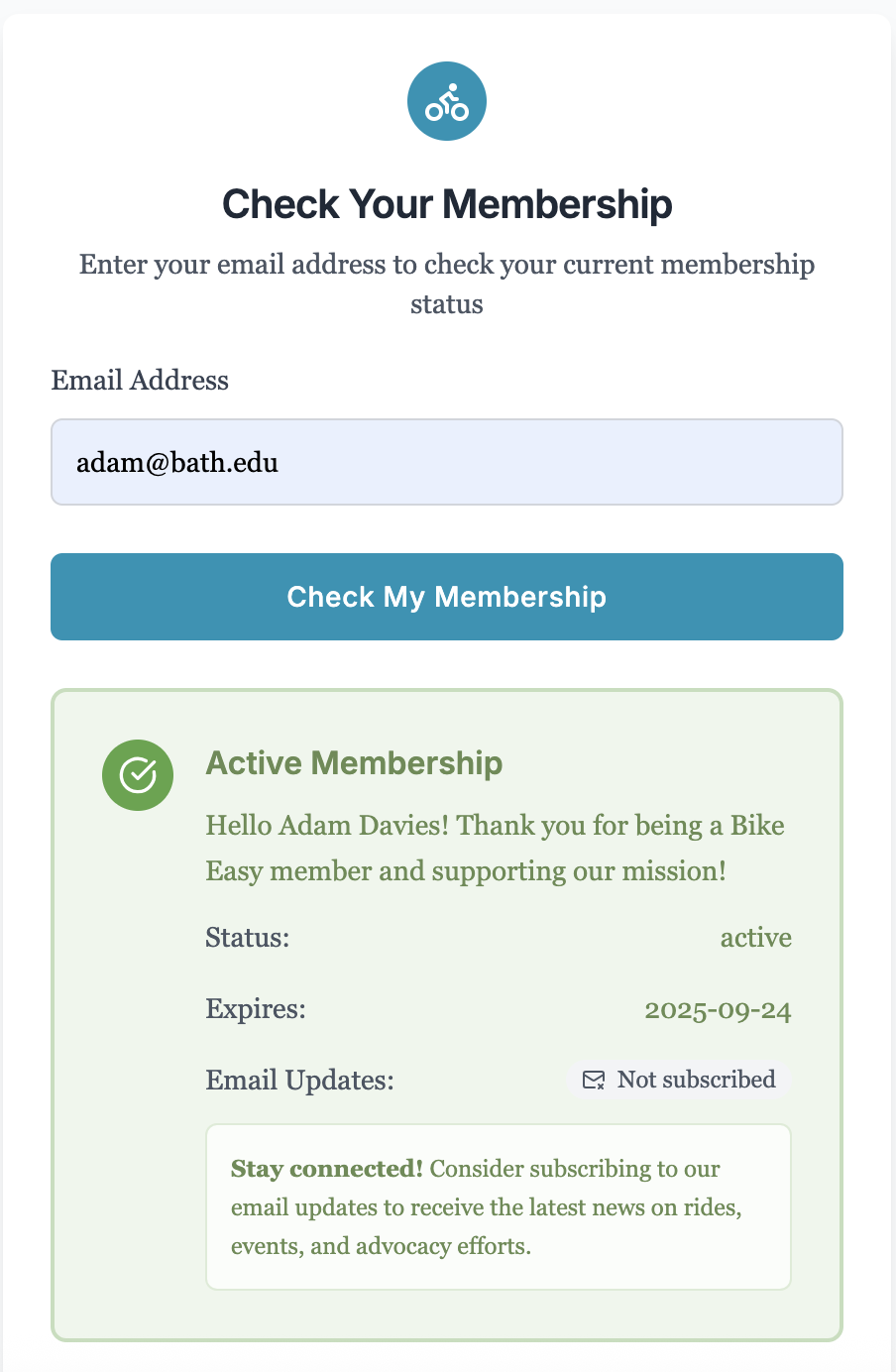
Task: Click the Hello Adam Davies greeting text
Action: pos(495,848)
